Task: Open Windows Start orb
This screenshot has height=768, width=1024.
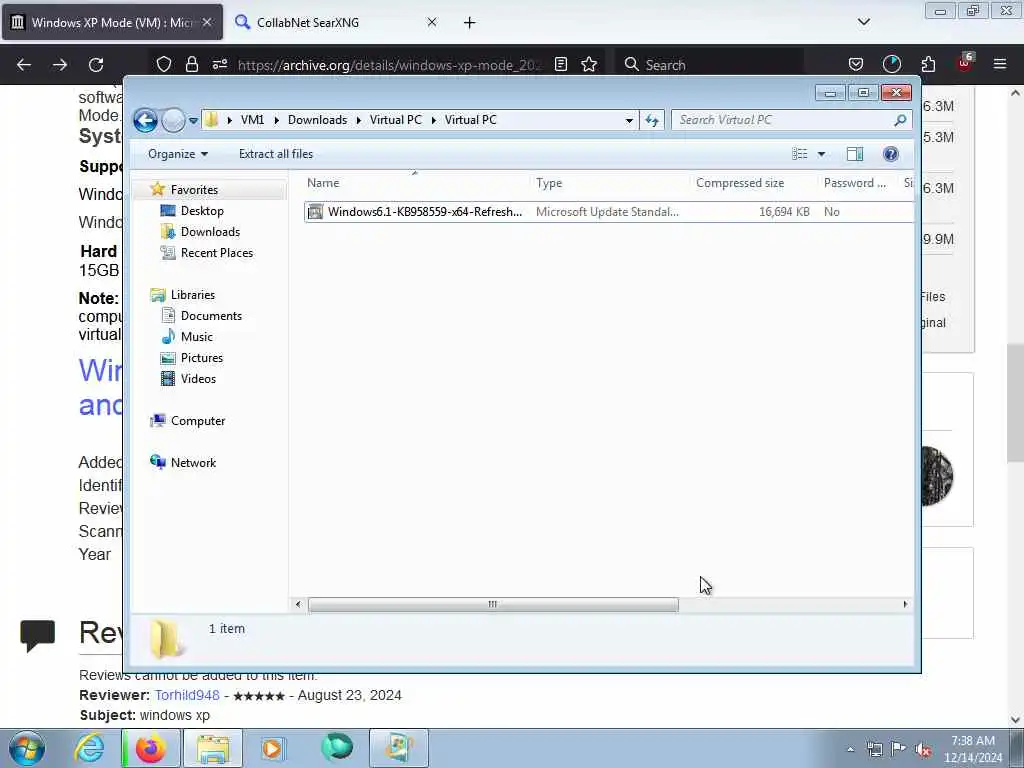Action: [x=27, y=748]
